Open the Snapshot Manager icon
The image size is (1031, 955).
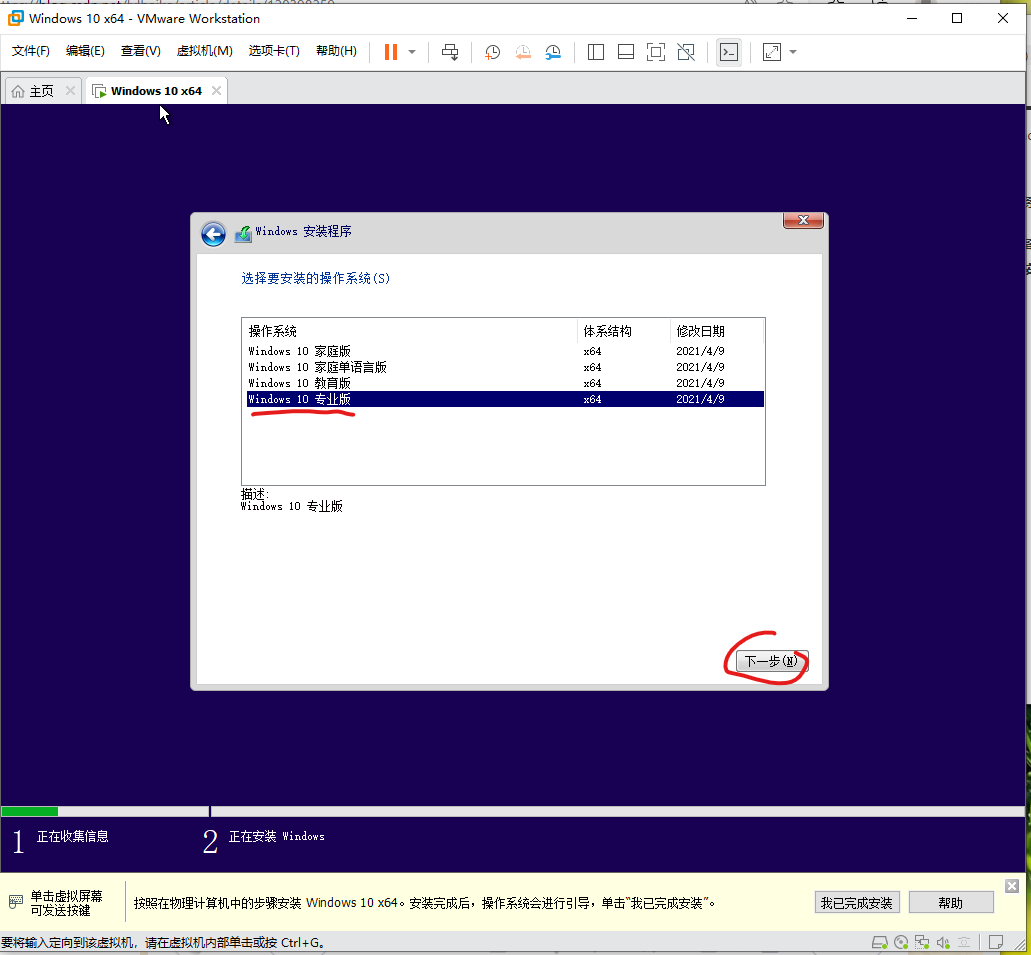click(553, 52)
